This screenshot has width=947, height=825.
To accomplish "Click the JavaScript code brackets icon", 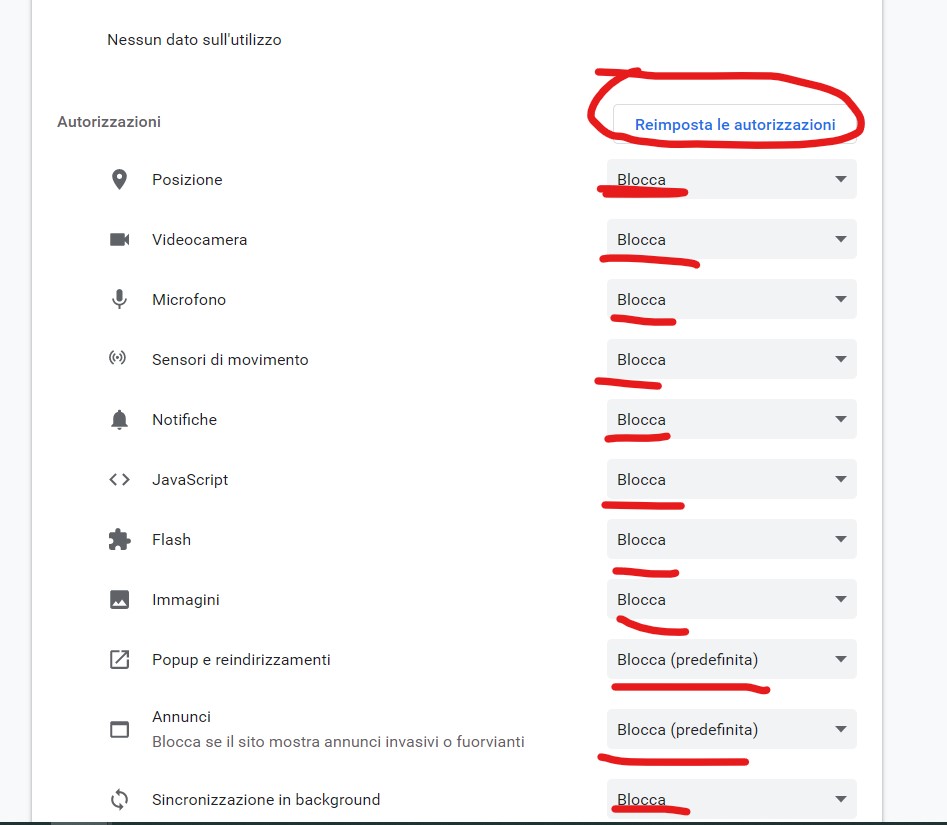I will [119, 479].
